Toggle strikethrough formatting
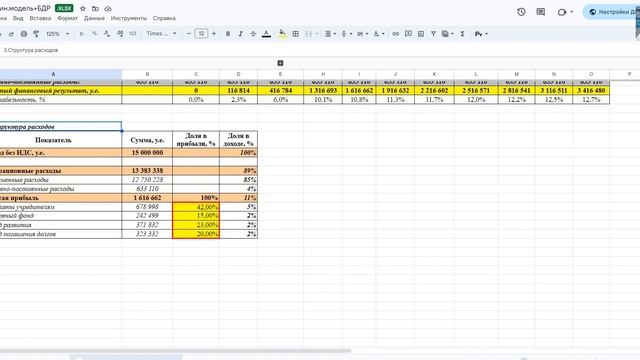This screenshot has width=640, height=360. tap(253, 34)
